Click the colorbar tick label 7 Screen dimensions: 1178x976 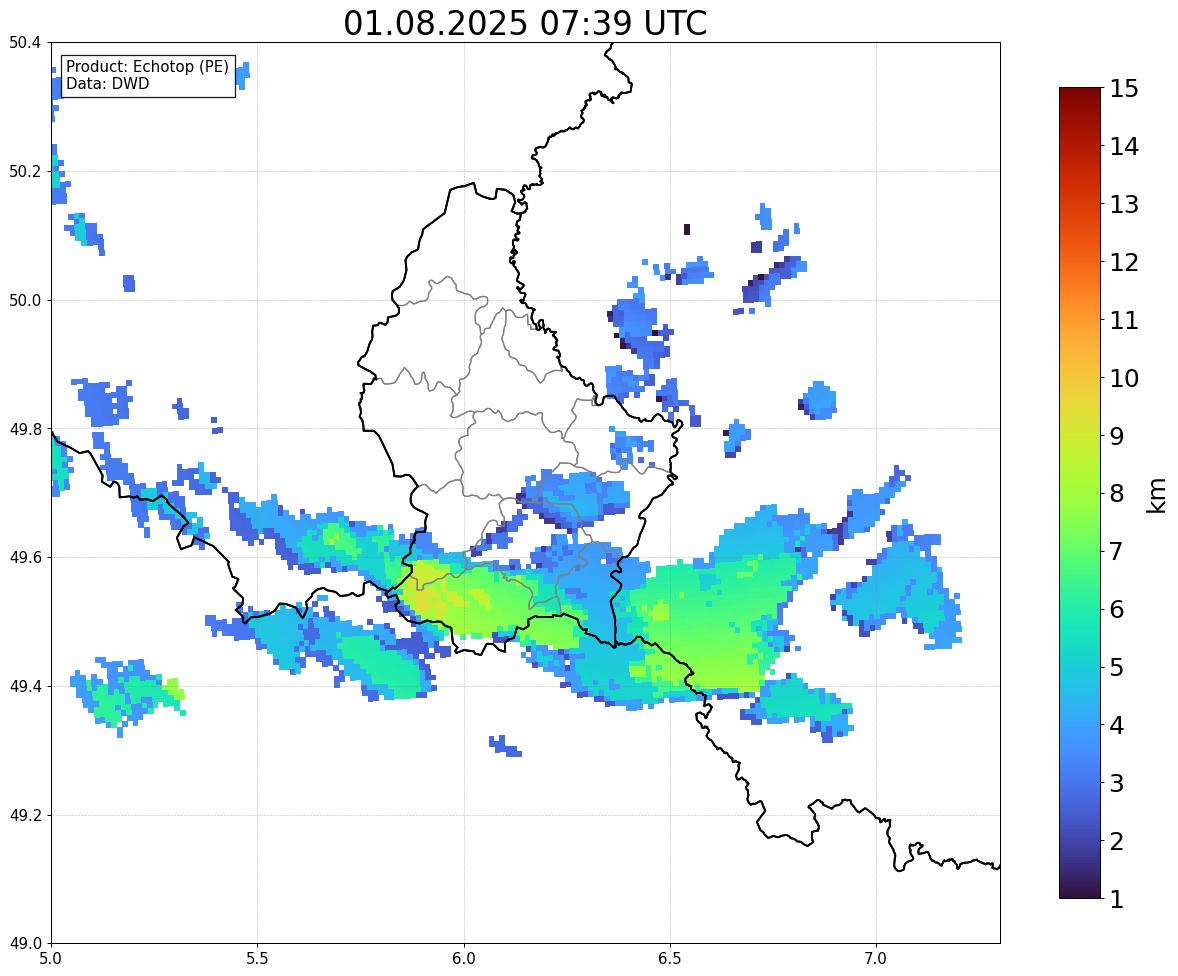(1116, 551)
